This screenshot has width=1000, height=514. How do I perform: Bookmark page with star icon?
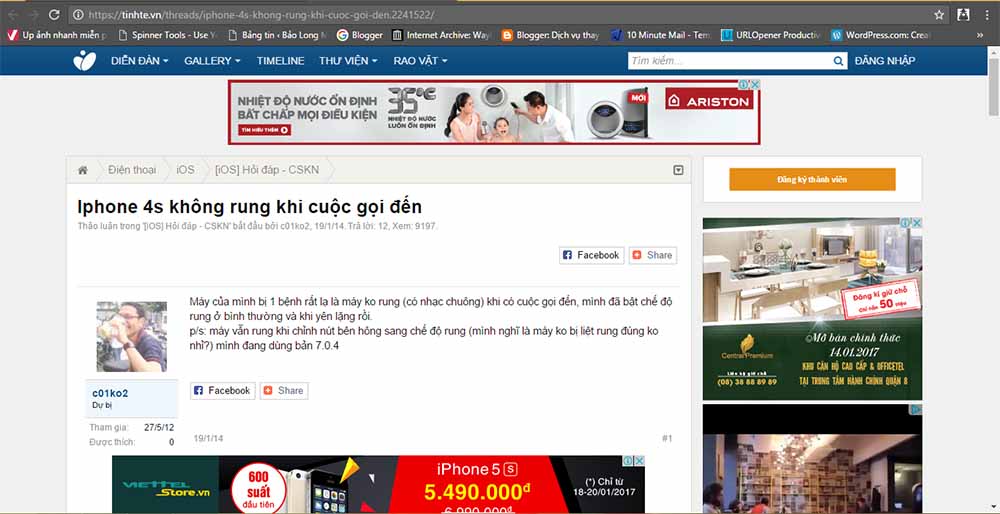(939, 14)
